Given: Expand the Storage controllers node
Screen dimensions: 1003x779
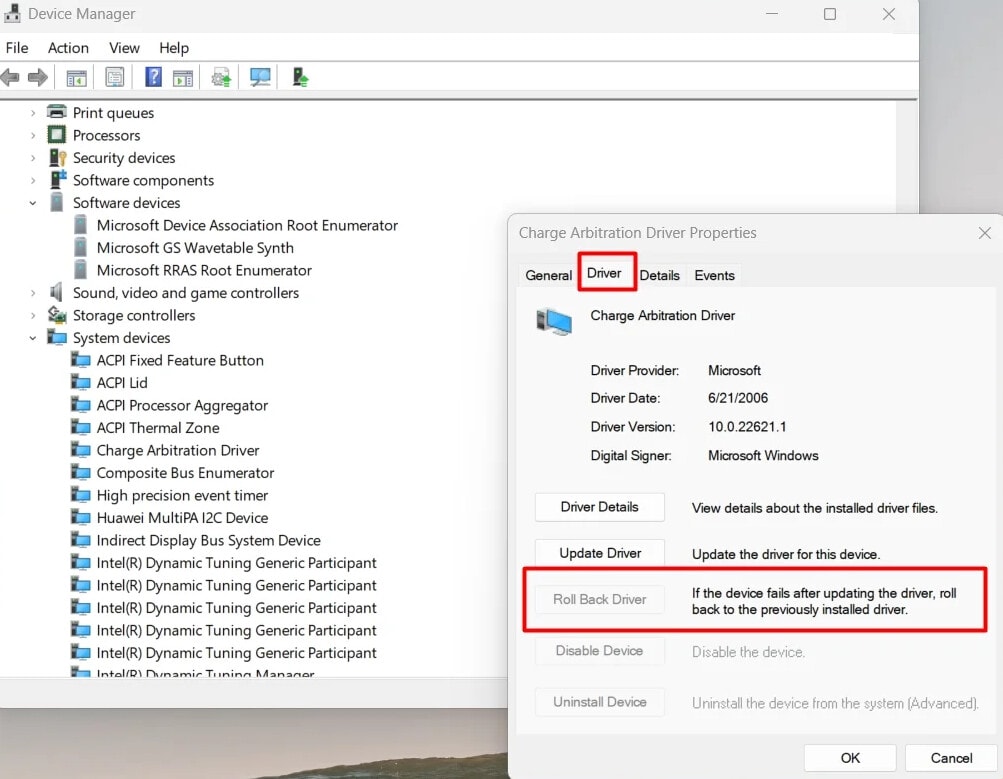Looking at the screenshot, I should point(33,315).
